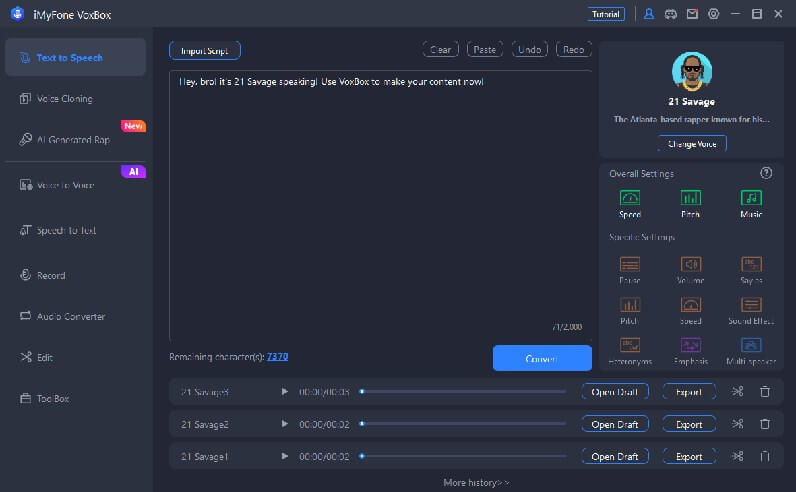Open the specific Volume setting
The height and width of the screenshot is (492, 796).
click(x=690, y=270)
